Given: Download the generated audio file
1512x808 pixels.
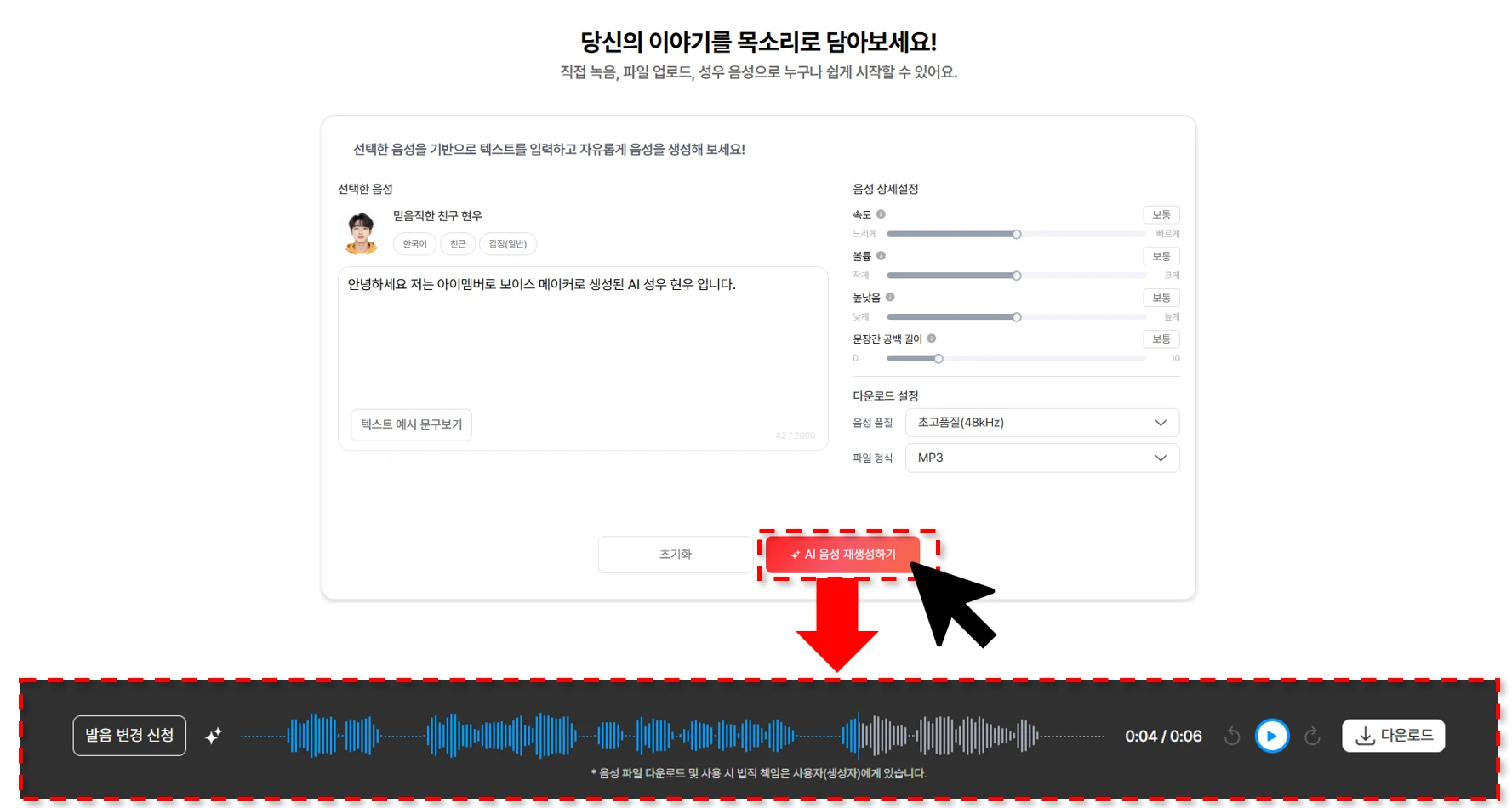Looking at the screenshot, I should pyautogui.click(x=1393, y=736).
